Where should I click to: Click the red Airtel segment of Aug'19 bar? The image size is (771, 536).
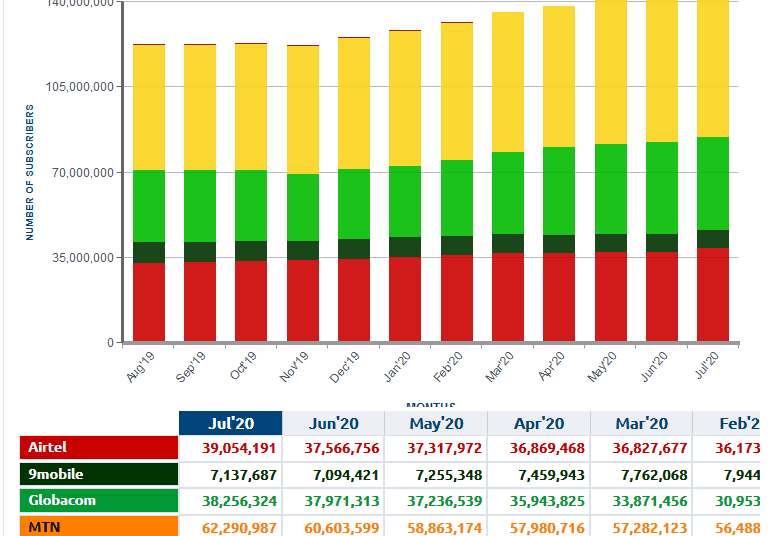[x=149, y=302]
